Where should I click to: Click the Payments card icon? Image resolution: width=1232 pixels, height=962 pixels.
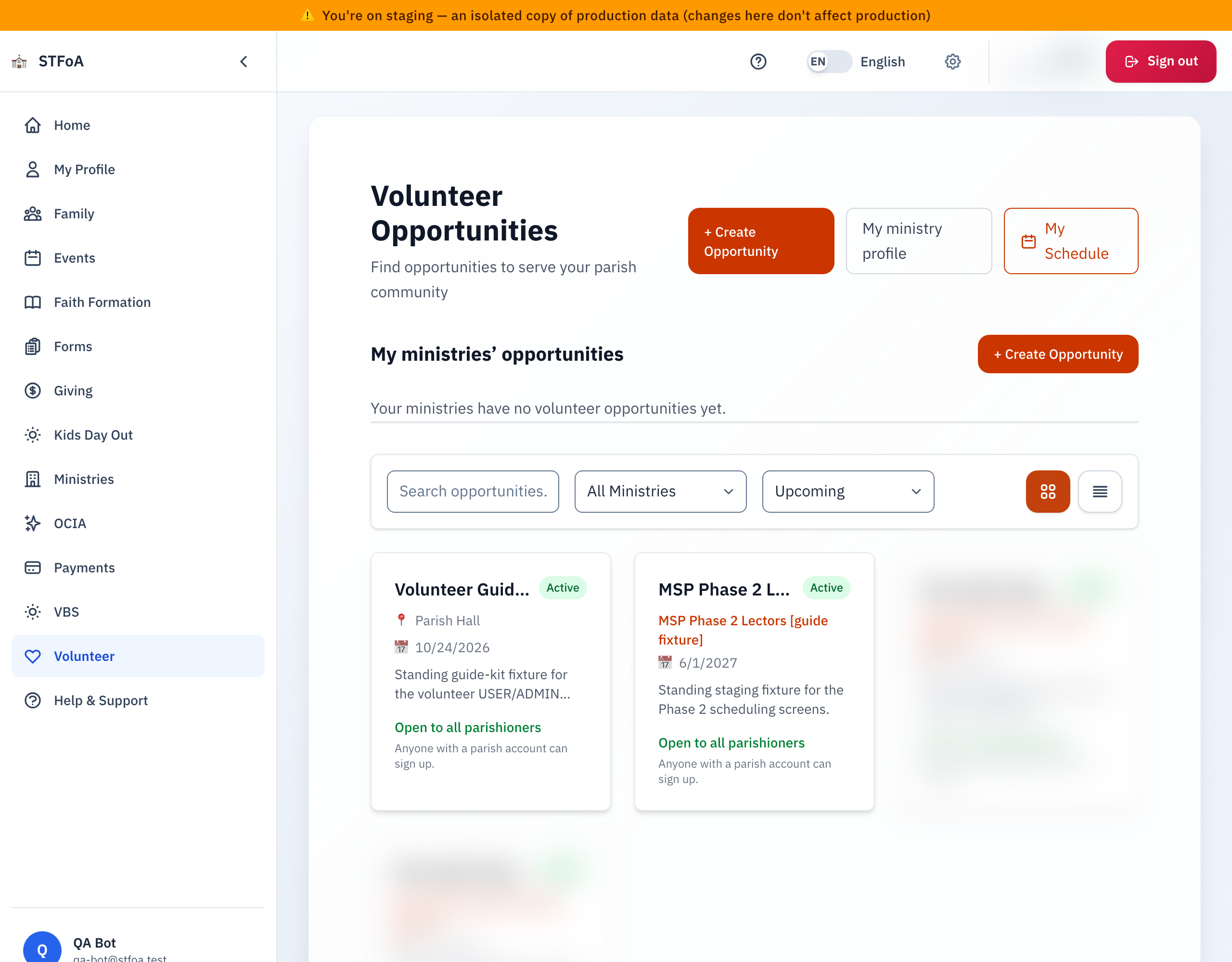pos(33,568)
